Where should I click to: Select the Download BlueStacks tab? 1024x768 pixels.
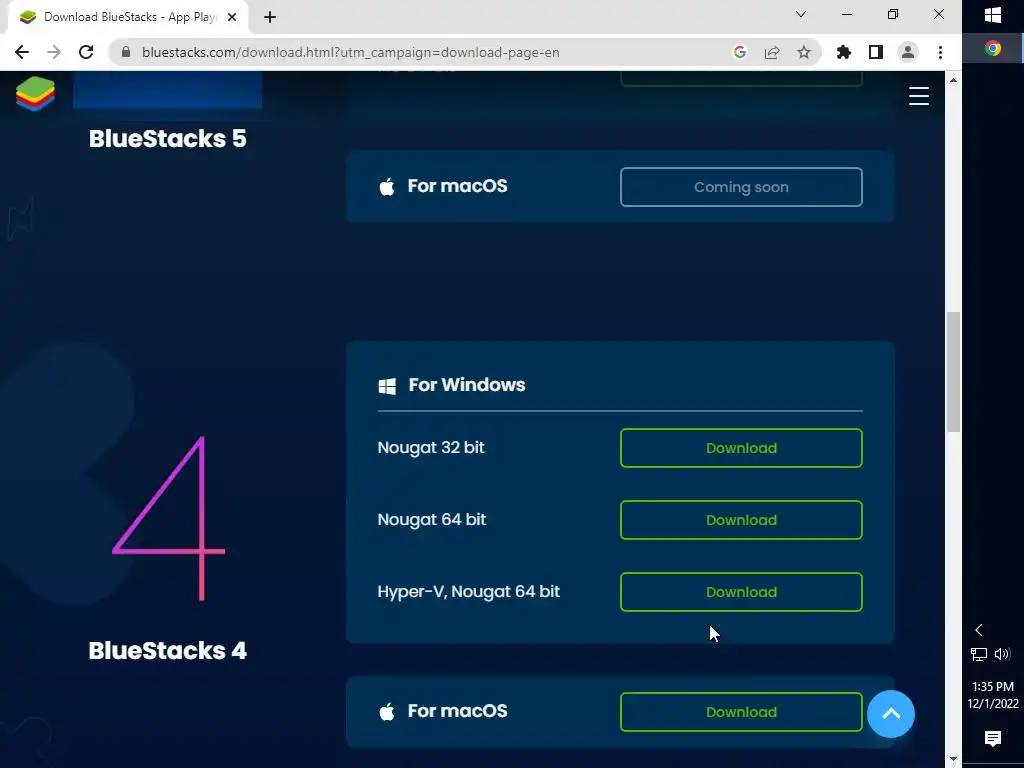tap(127, 17)
